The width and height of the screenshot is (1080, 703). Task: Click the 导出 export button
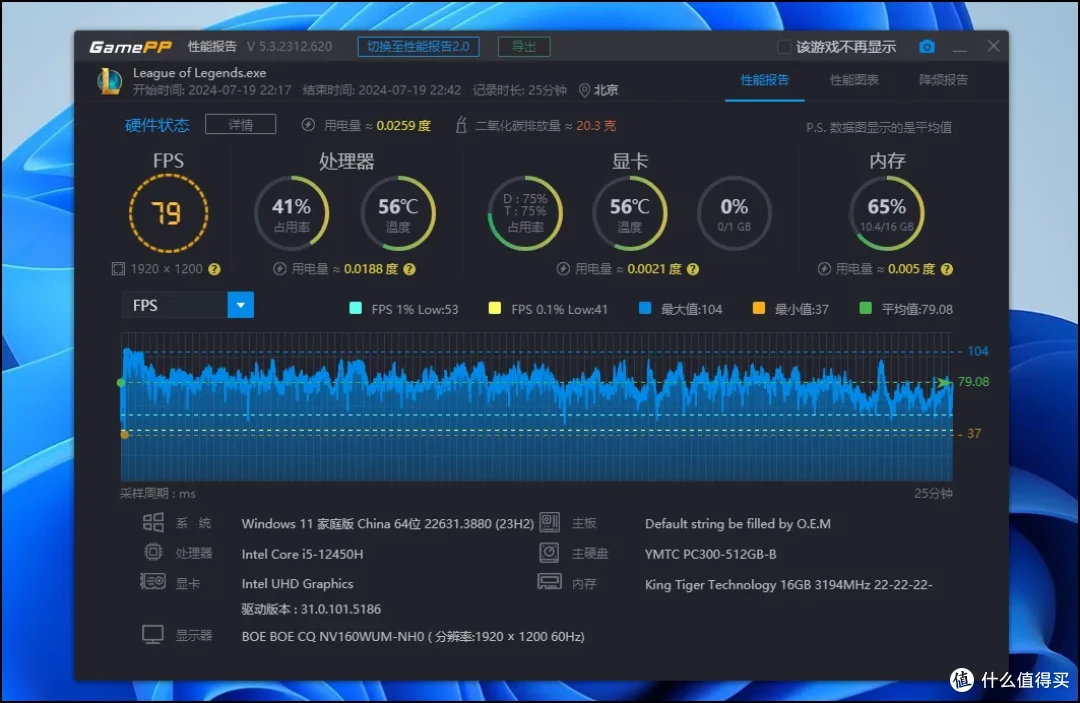pyautogui.click(x=524, y=47)
